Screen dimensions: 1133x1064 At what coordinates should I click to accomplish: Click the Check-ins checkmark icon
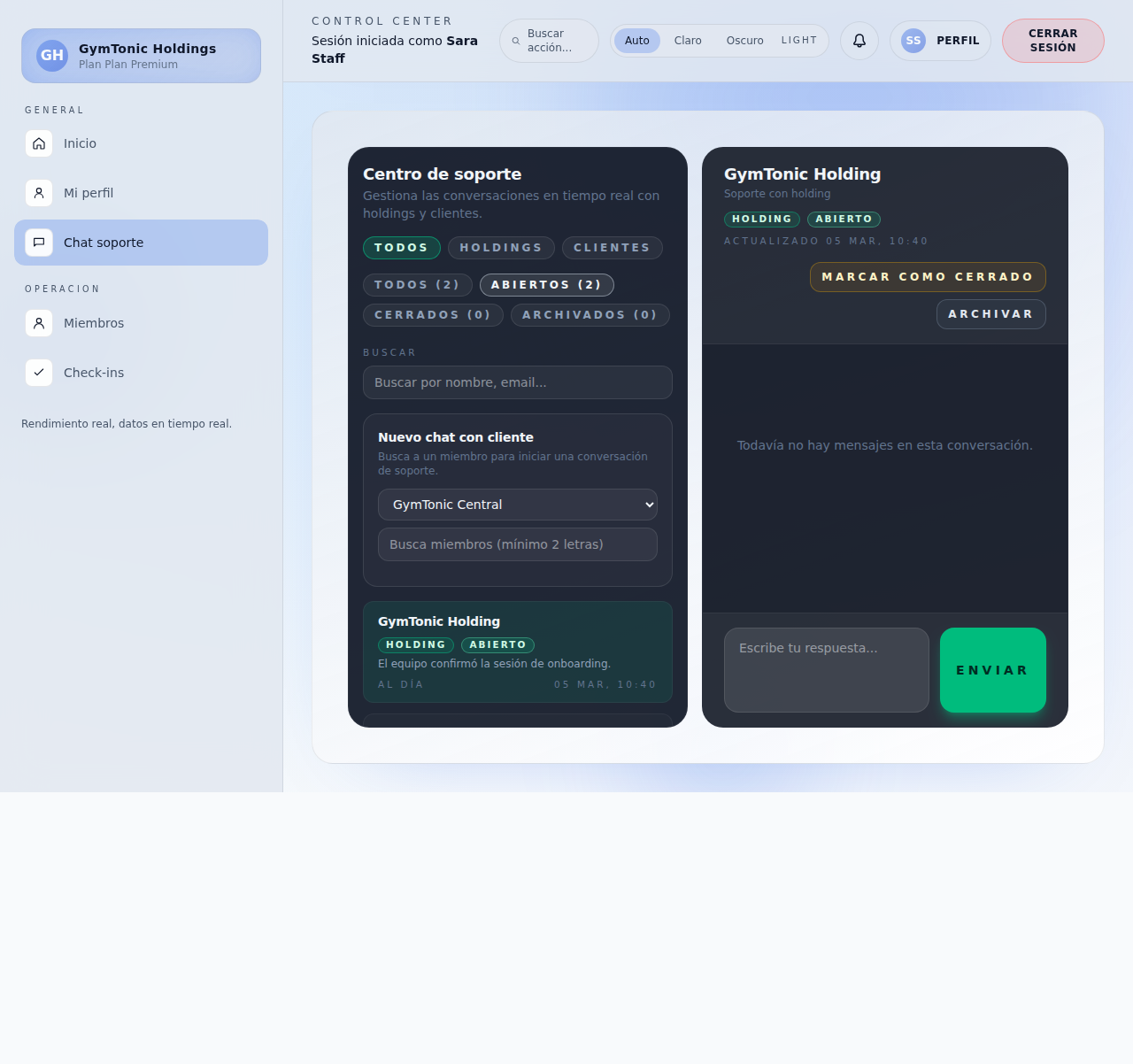tap(39, 373)
